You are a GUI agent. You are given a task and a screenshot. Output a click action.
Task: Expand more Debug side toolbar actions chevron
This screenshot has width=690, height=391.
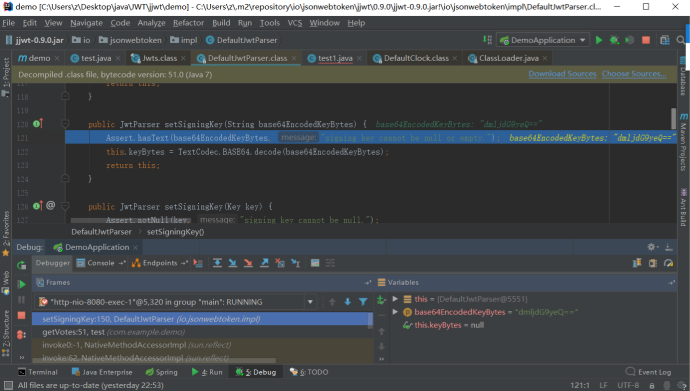pos(21,357)
